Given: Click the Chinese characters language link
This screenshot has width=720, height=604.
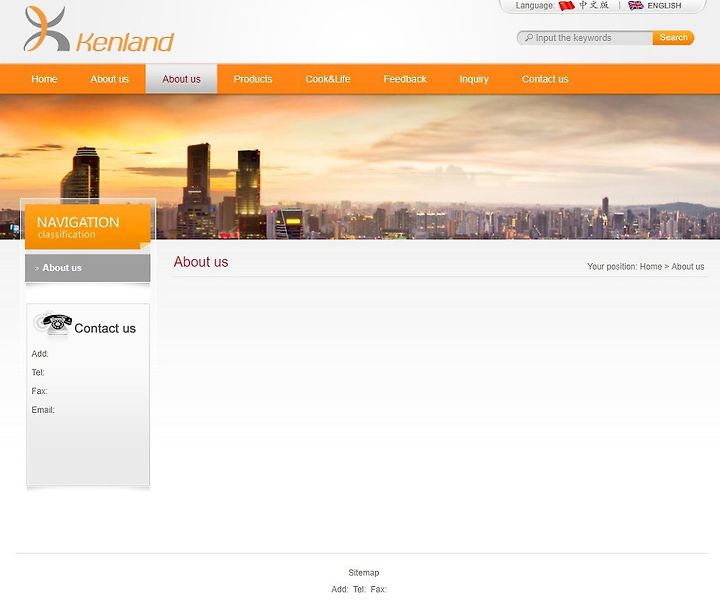Looking at the screenshot, I should (x=593, y=5).
